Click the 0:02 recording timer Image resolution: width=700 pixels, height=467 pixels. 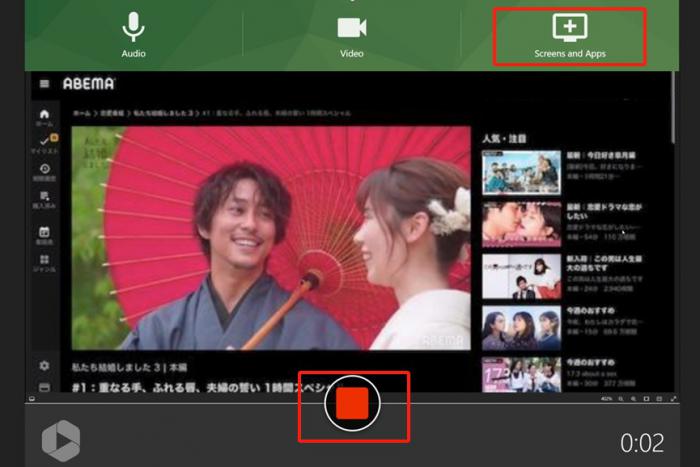click(x=642, y=443)
